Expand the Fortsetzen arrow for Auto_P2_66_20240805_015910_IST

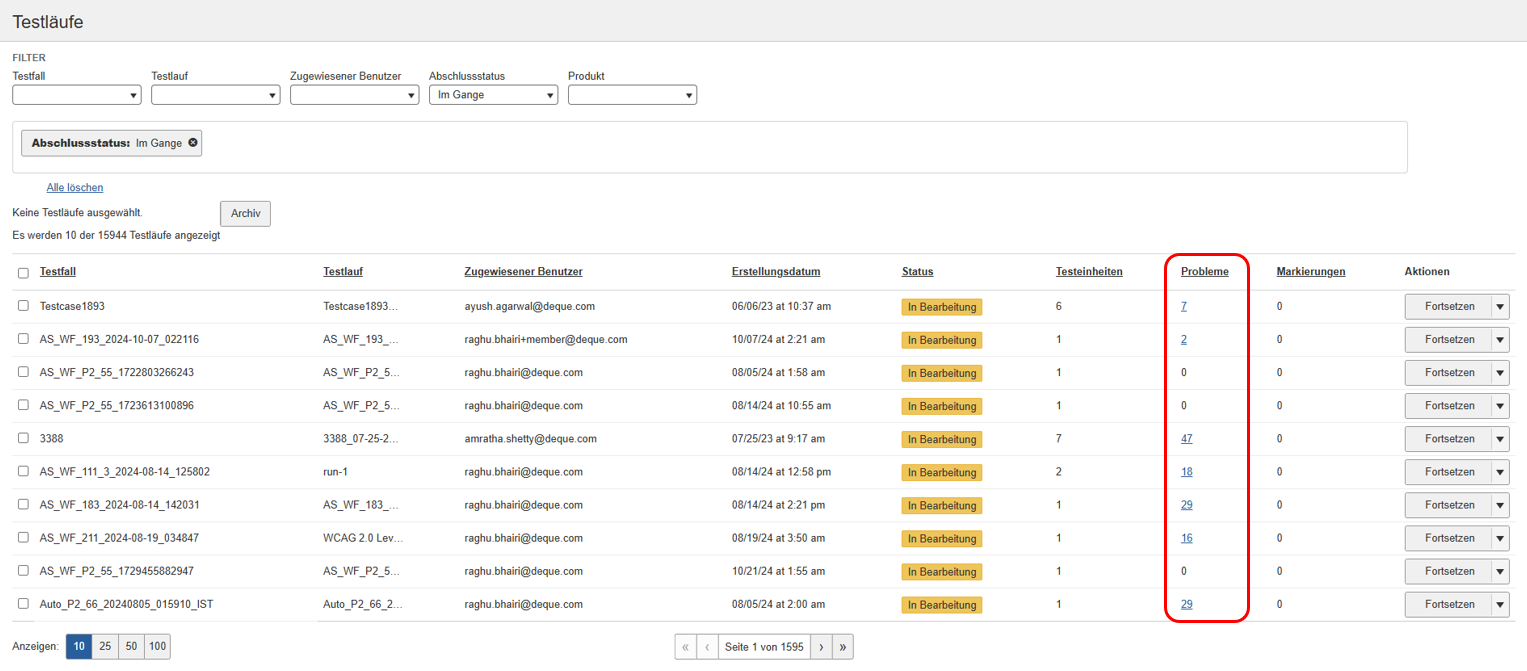coord(1499,605)
